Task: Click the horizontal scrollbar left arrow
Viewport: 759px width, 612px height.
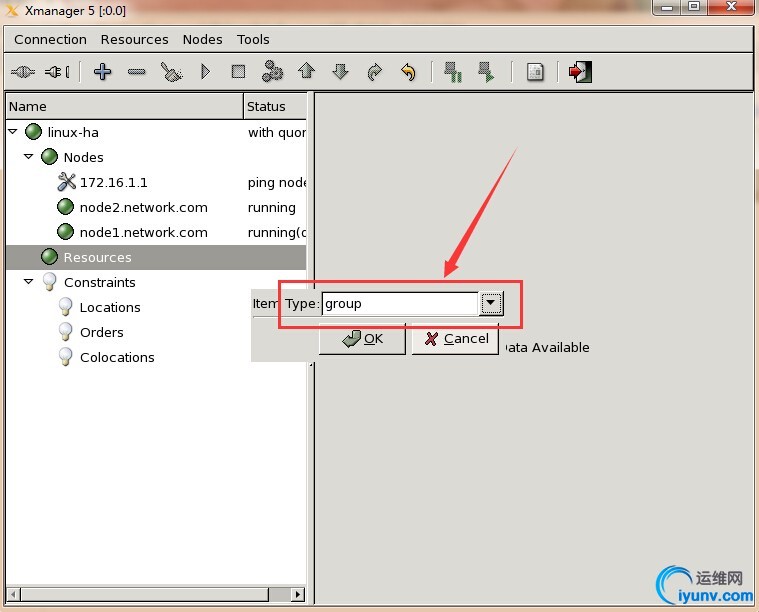Action: pyautogui.click(x=14, y=594)
